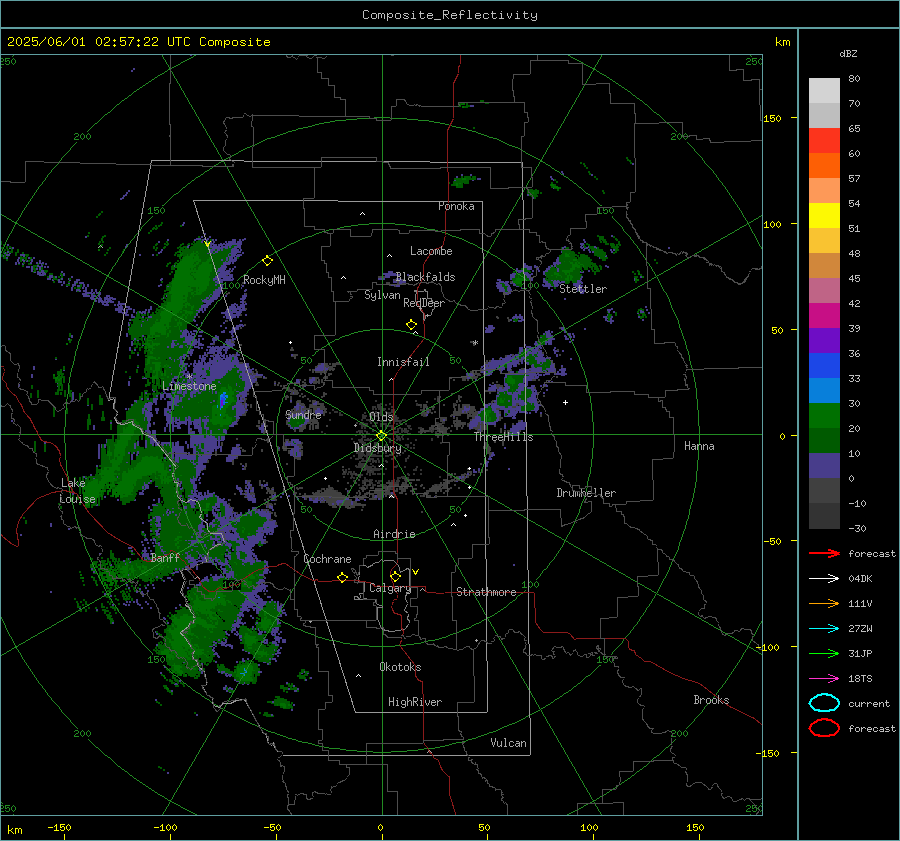Click the magenta 18TS arrow icon
The image size is (900, 841).
(x=824, y=679)
